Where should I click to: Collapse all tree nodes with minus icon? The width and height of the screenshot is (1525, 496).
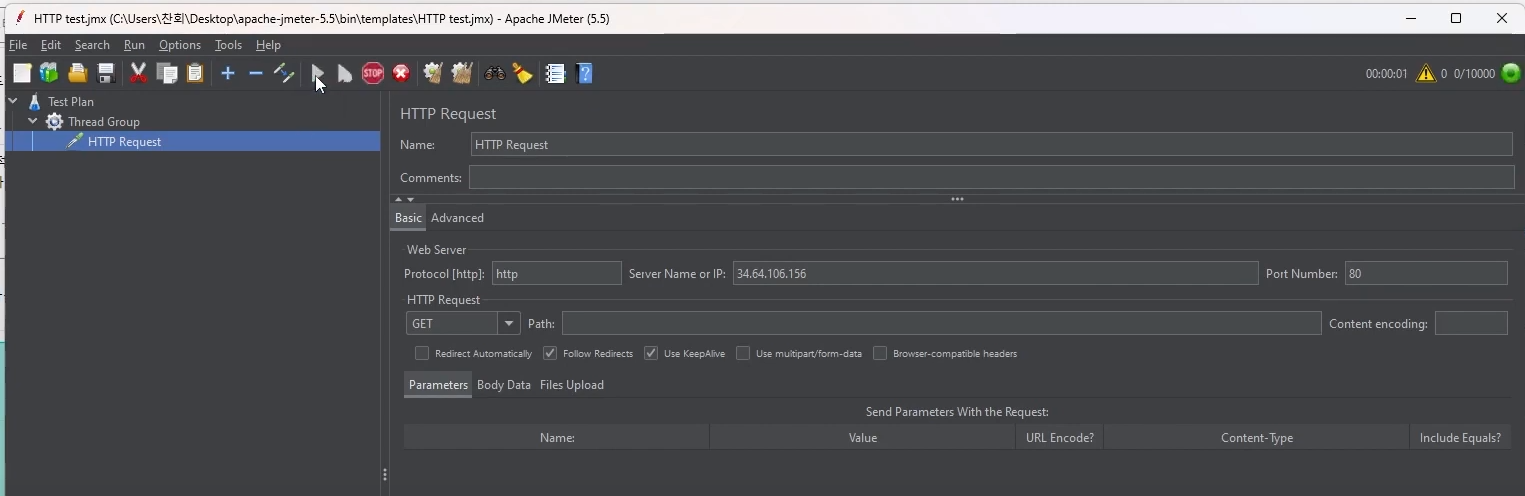click(255, 73)
